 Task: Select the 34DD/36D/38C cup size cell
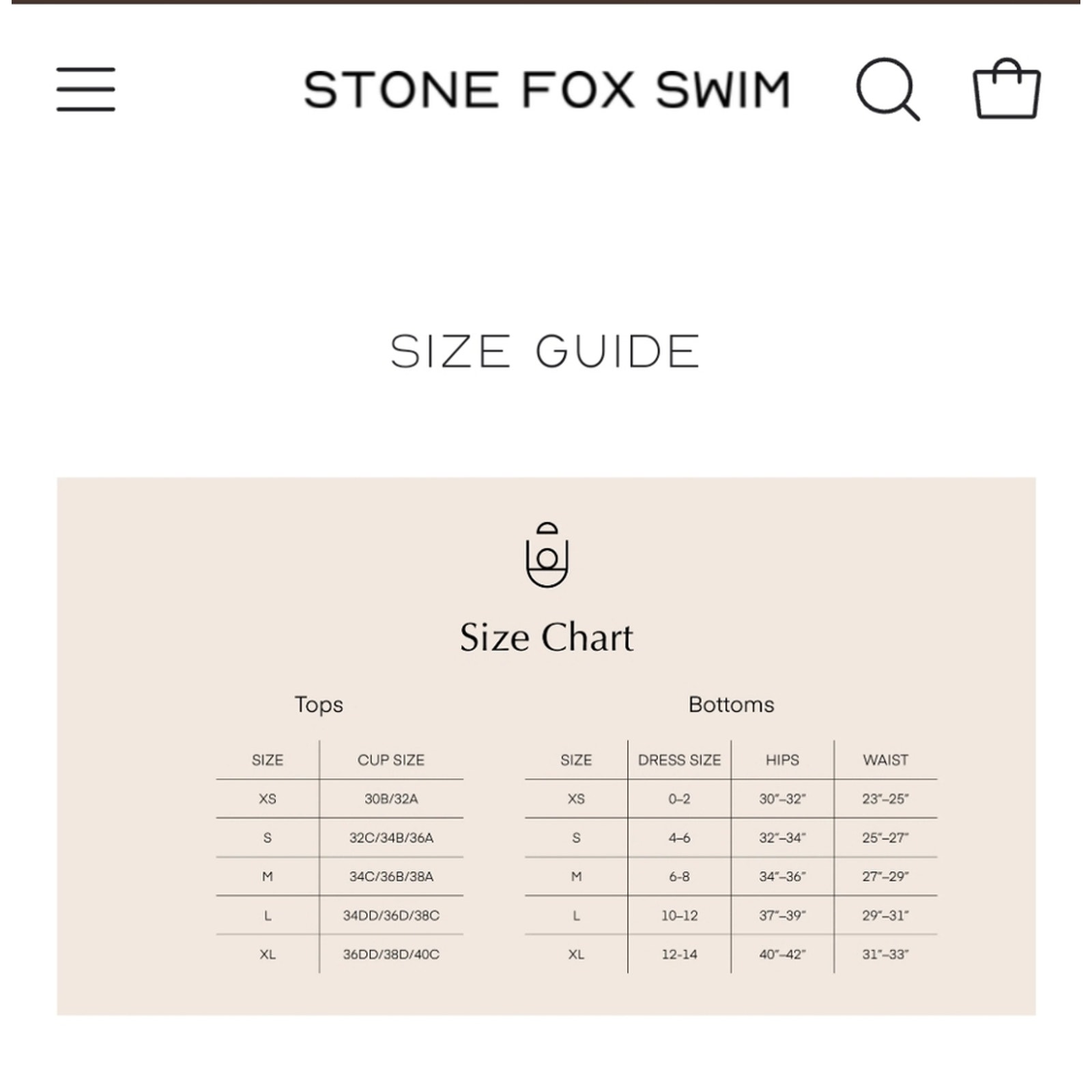(391, 915)
